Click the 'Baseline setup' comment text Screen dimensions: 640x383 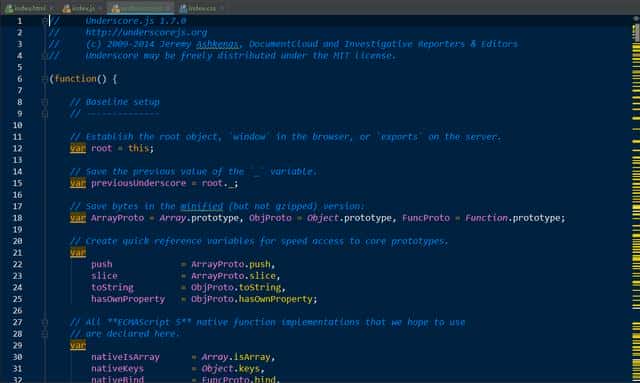pyautogui.click(x=122, y=102)
